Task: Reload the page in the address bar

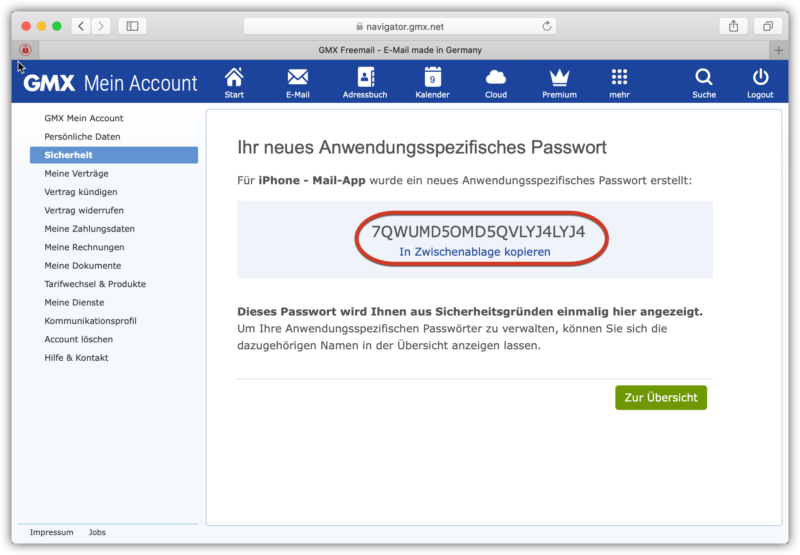Action: point(546,27)
